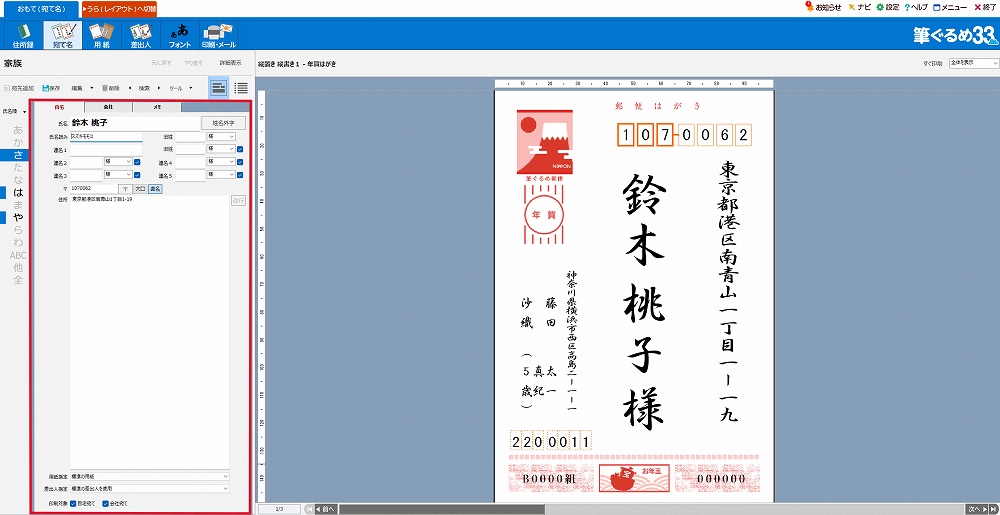The width and height of the screenshot is (1000, 515).
Task: Open お知らせ notifications bell
Action: pos(823,7)
